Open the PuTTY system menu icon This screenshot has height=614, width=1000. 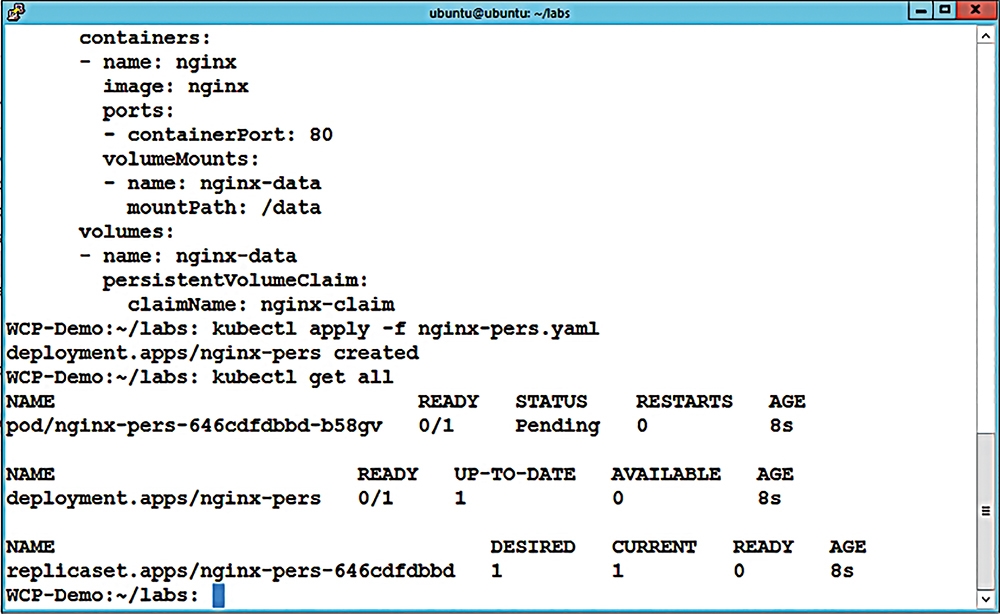[x=15, y=11]
